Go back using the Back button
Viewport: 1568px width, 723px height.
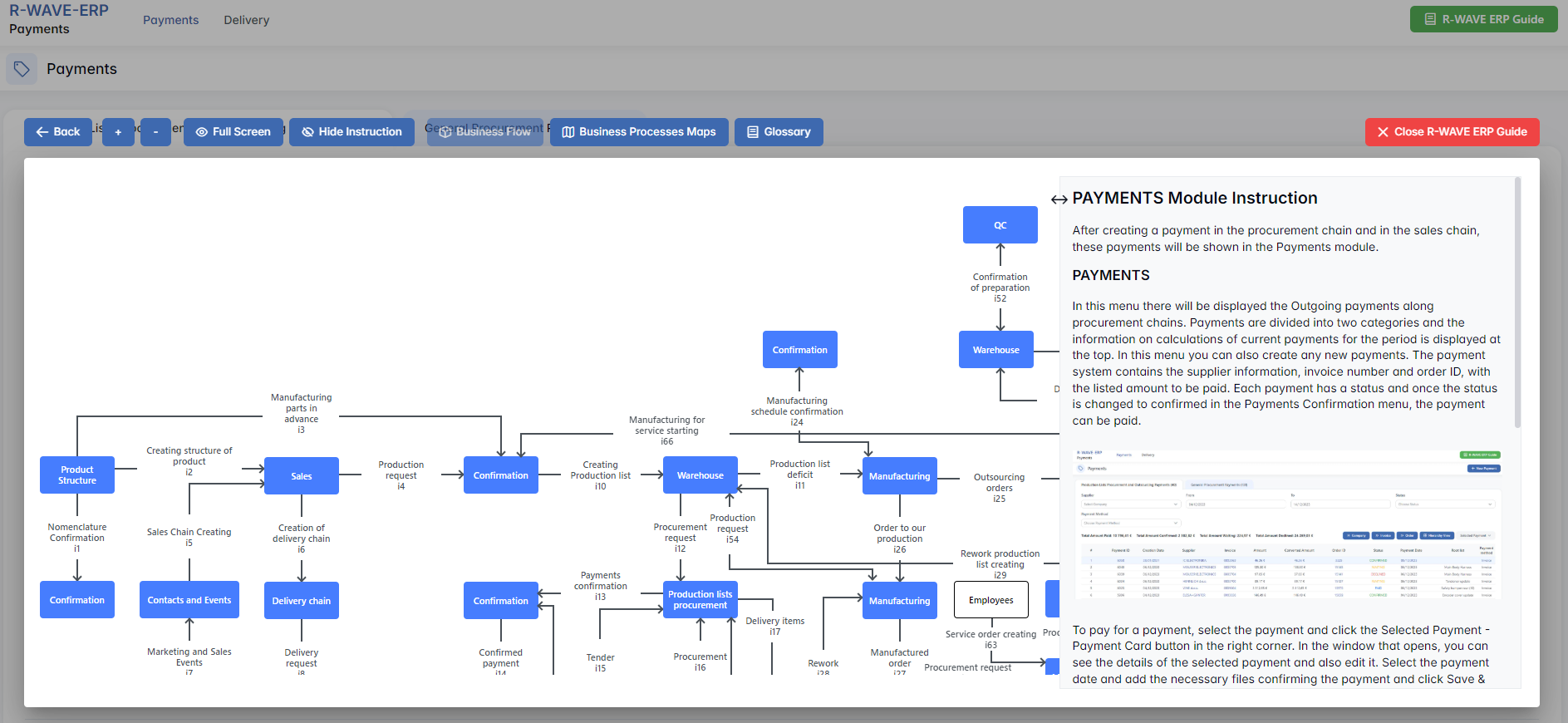(x=58, y=132)
